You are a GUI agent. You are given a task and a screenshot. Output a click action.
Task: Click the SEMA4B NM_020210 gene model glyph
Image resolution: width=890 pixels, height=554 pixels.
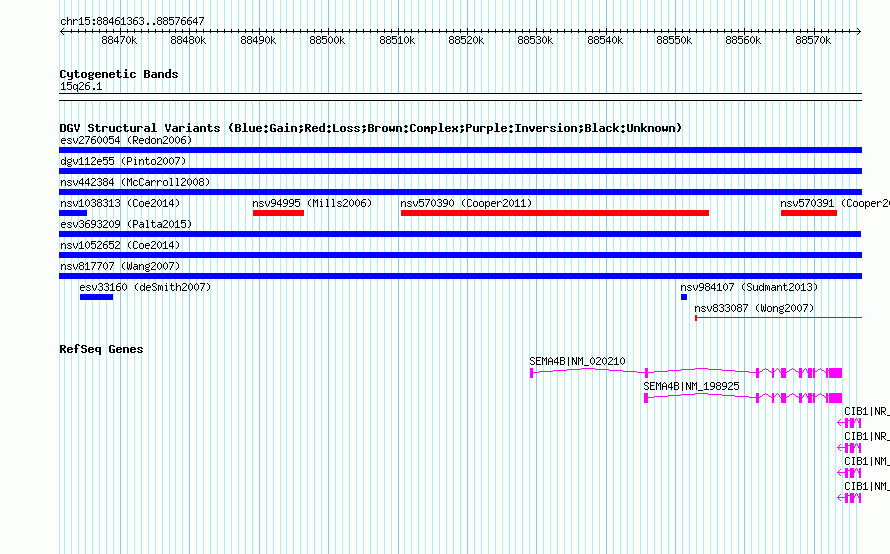pyautogui.click(x=686, y=373)
